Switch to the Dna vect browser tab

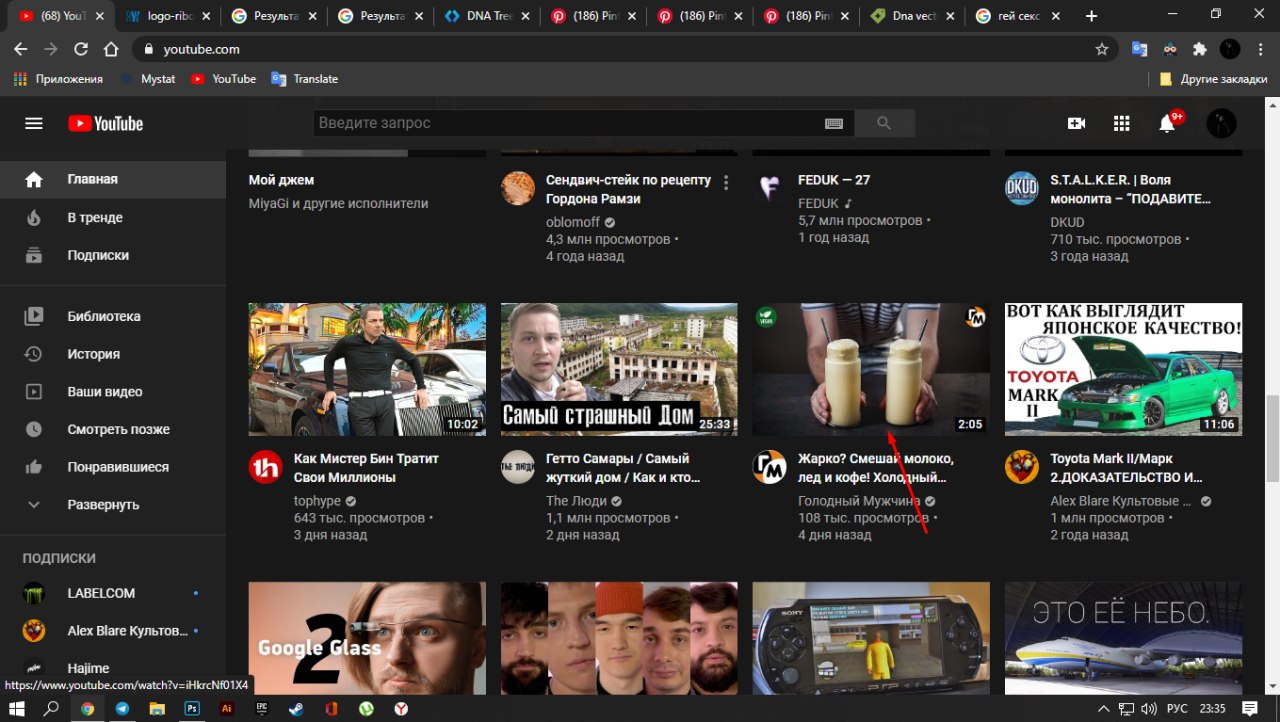(x=912, y=16)
